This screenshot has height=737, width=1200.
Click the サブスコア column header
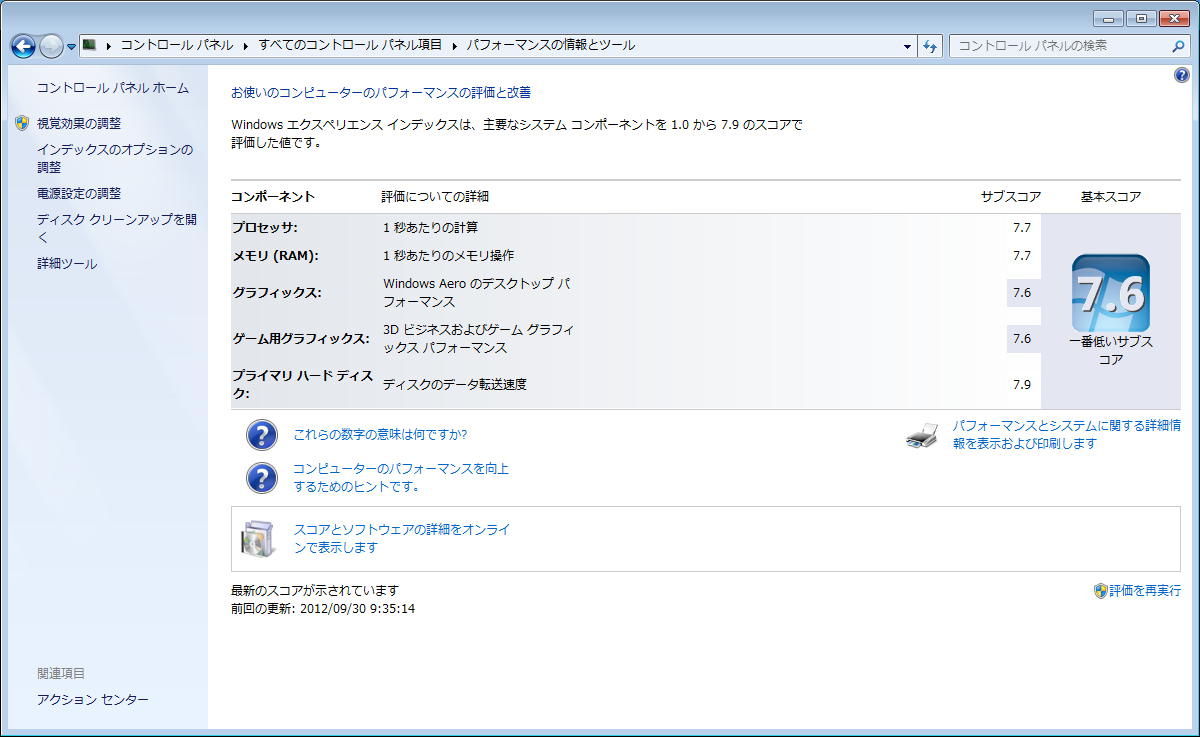click(x=1011, y=196)
